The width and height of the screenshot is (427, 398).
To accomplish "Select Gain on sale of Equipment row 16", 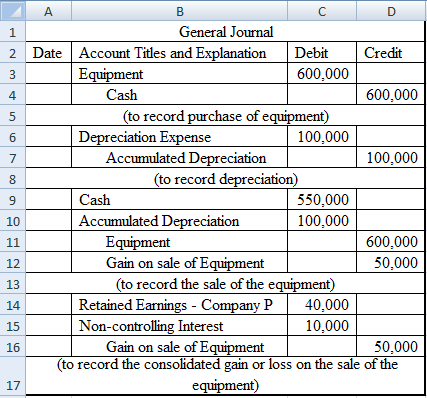I will click(180, 347).
